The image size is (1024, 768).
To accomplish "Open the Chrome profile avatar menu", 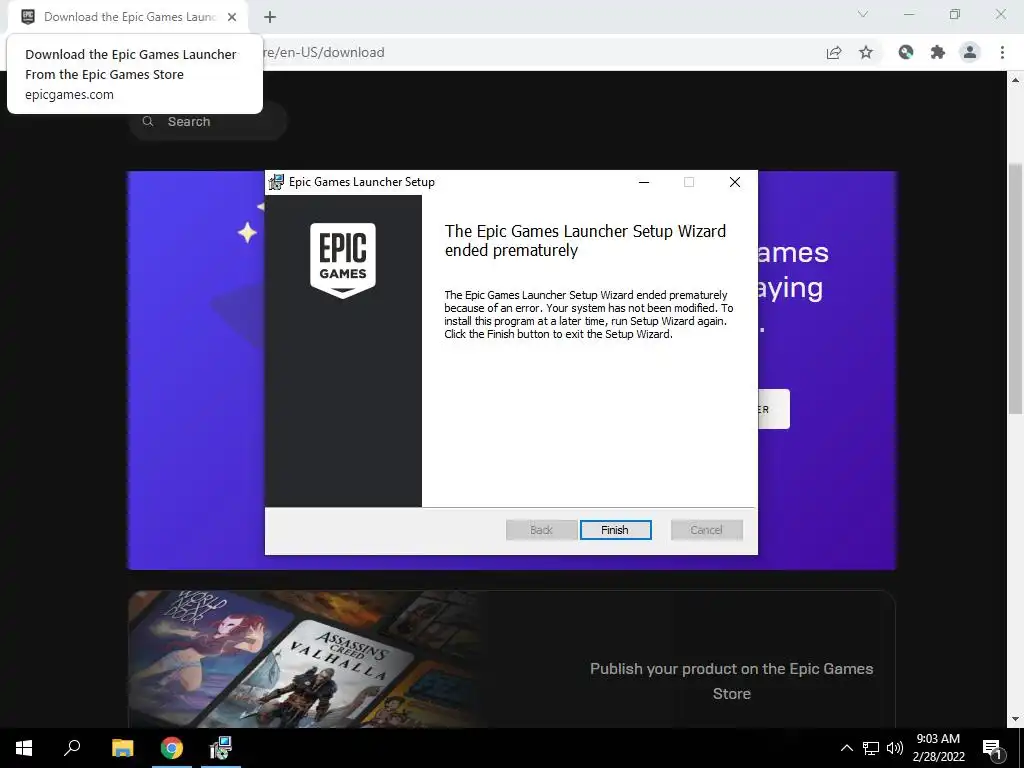I will click(970, 52).
